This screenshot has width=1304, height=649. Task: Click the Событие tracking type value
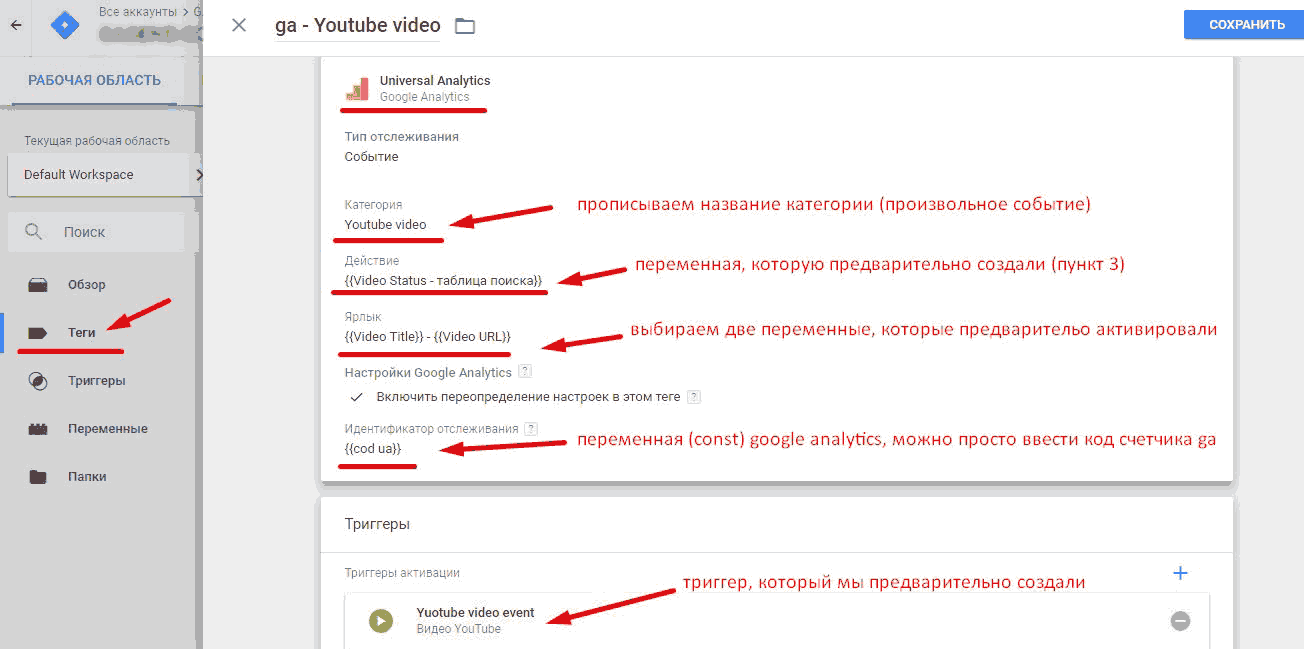tap(372, 157)
